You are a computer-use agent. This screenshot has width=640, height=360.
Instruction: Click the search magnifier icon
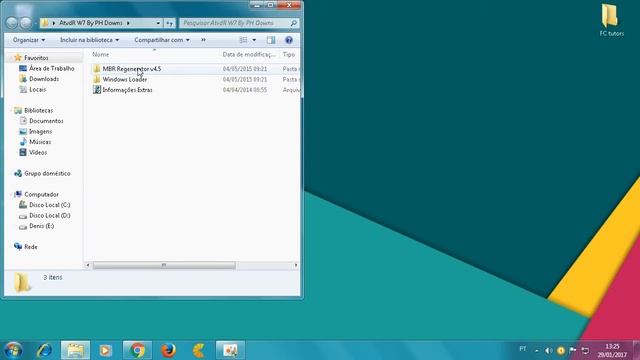click(293, 23)
